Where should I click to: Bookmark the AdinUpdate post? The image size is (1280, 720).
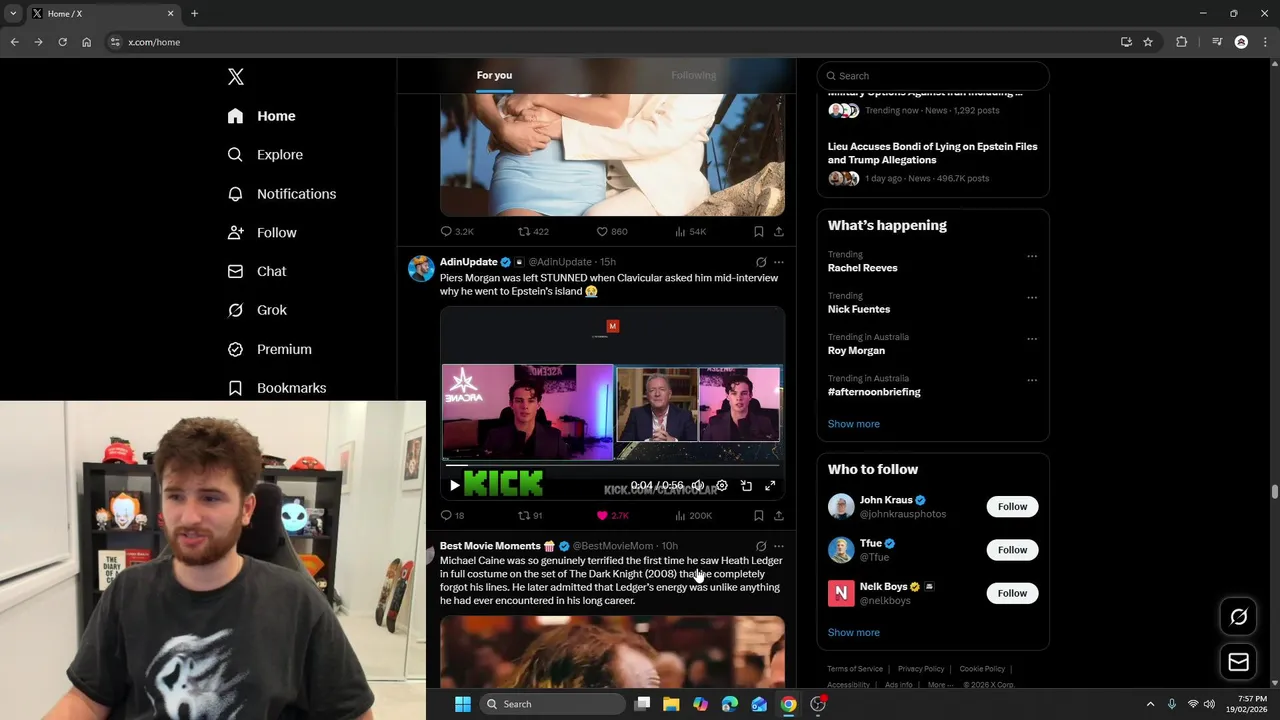coord(759,516)
